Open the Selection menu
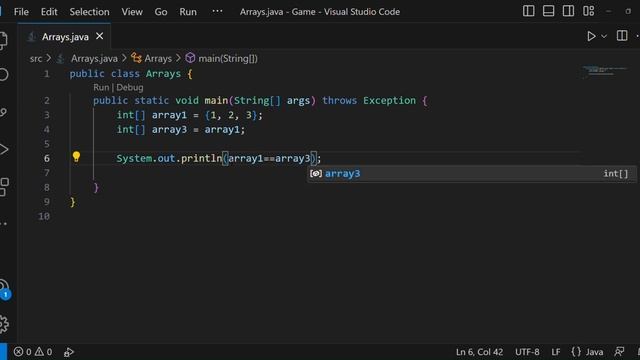Viewport: 640px width, 360px height. [89, 12]
